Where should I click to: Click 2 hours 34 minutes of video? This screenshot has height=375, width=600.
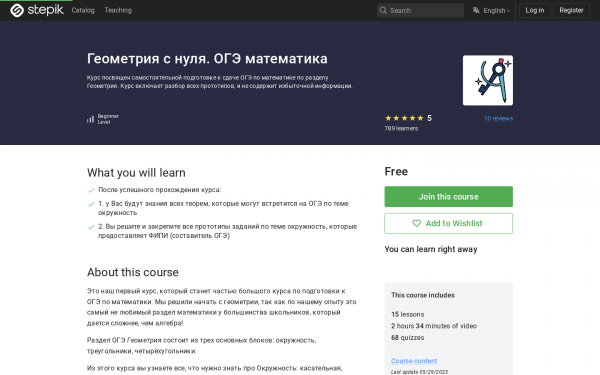point(434,326)
